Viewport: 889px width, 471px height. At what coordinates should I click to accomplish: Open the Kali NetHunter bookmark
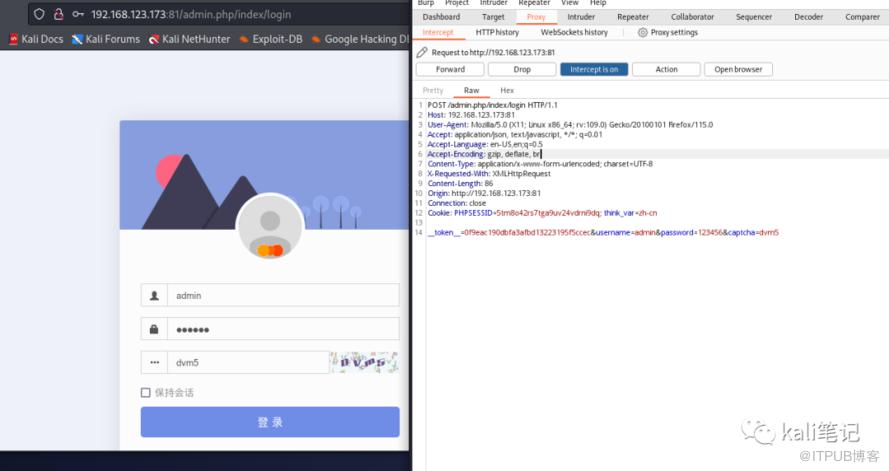tap(189, 39)
